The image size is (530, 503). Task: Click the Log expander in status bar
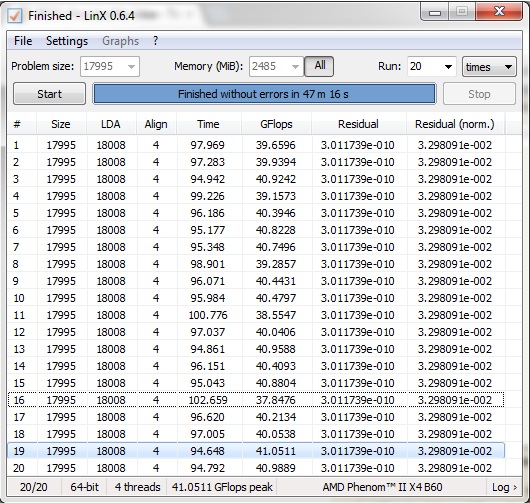504,487
